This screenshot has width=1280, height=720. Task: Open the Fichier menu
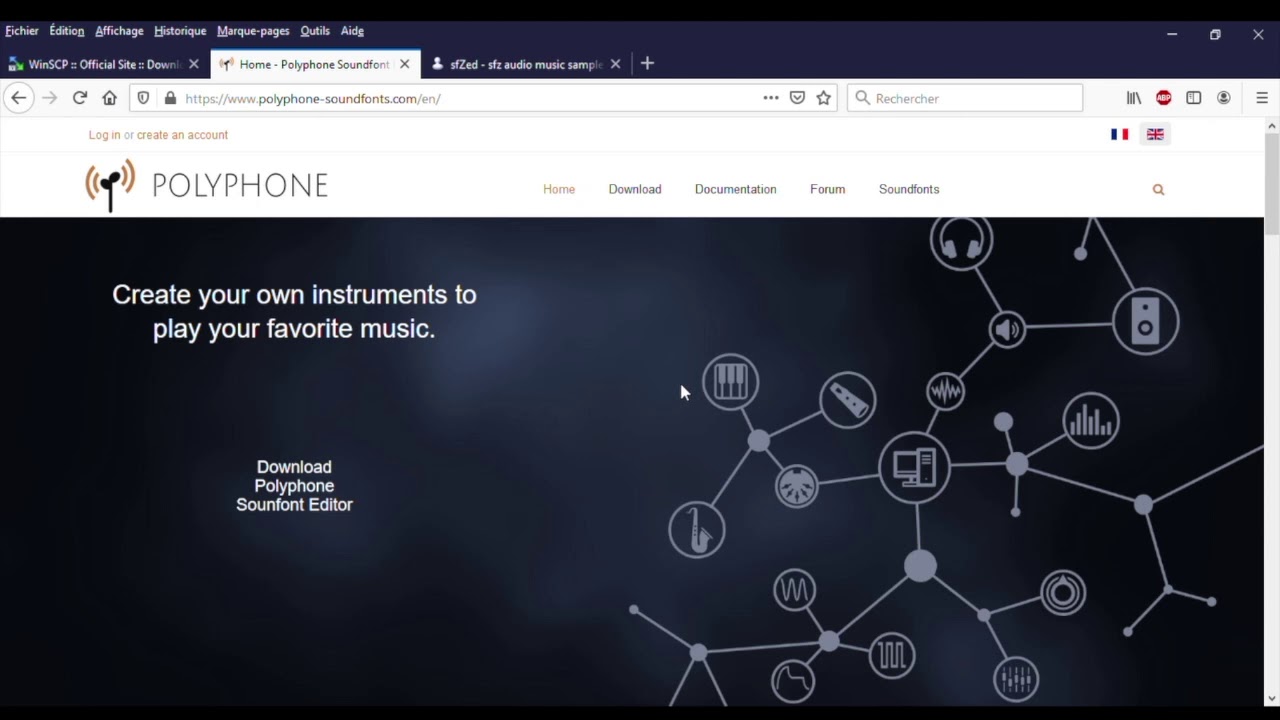22,31
